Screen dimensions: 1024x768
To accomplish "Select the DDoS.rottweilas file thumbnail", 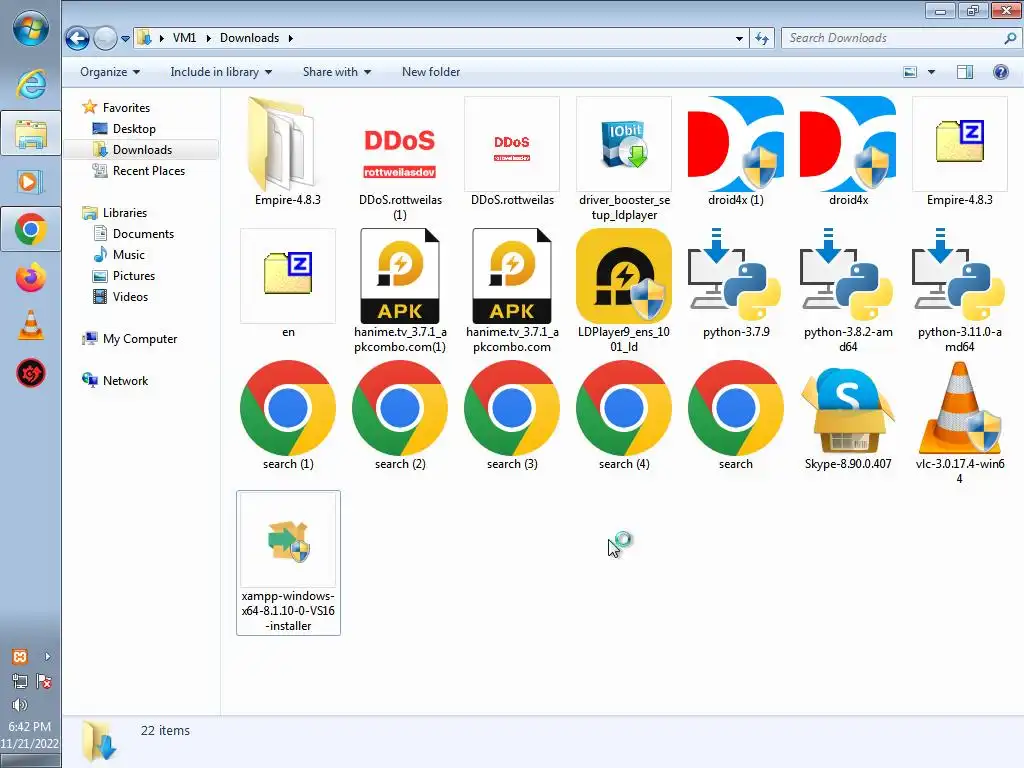I will coord(512,144).
